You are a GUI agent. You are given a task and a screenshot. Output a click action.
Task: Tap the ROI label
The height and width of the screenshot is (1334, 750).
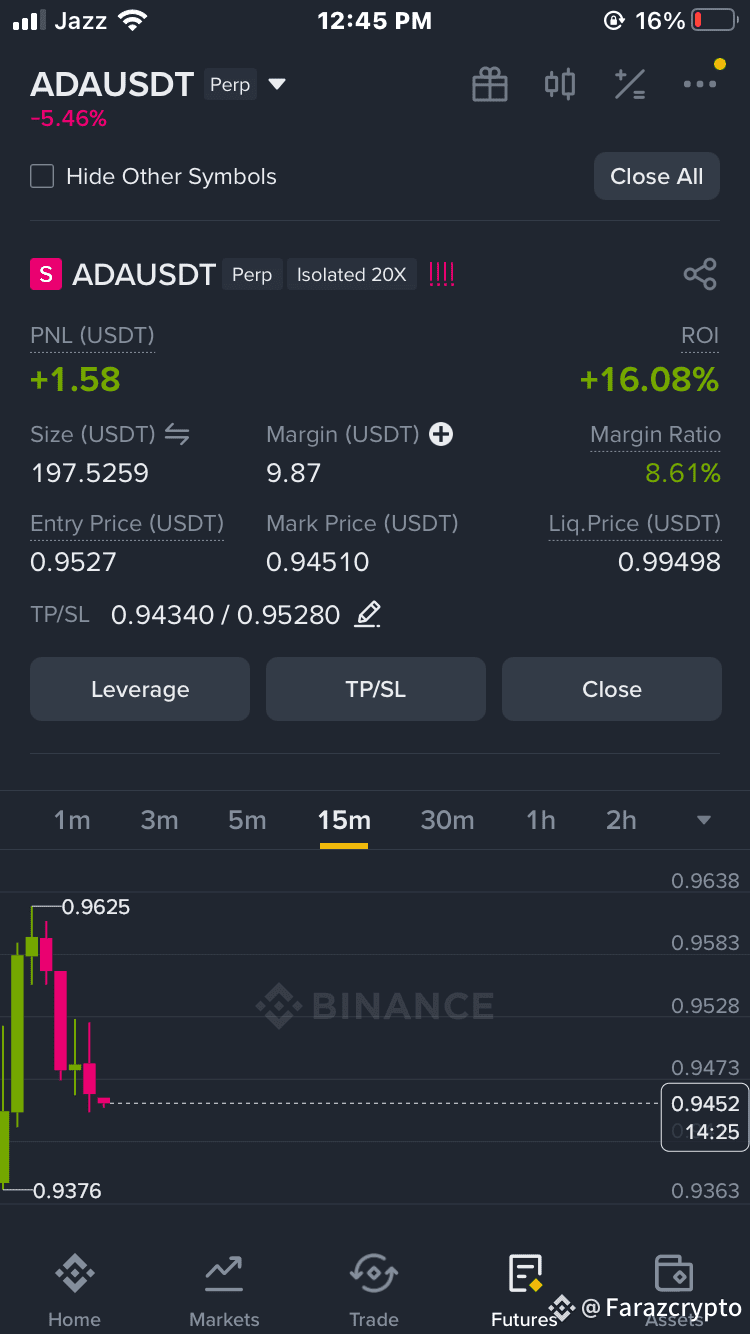point(700,336)
